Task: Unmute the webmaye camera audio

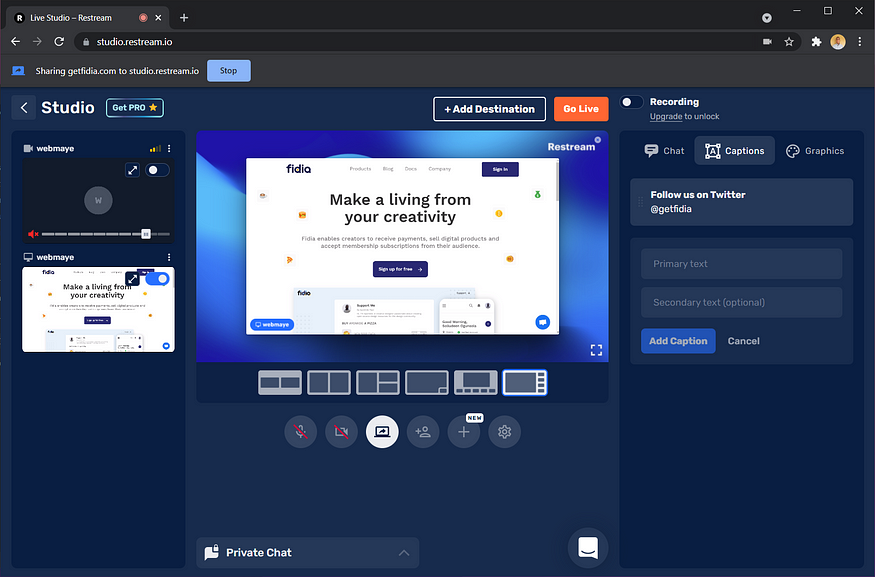Action: point(33,234)
